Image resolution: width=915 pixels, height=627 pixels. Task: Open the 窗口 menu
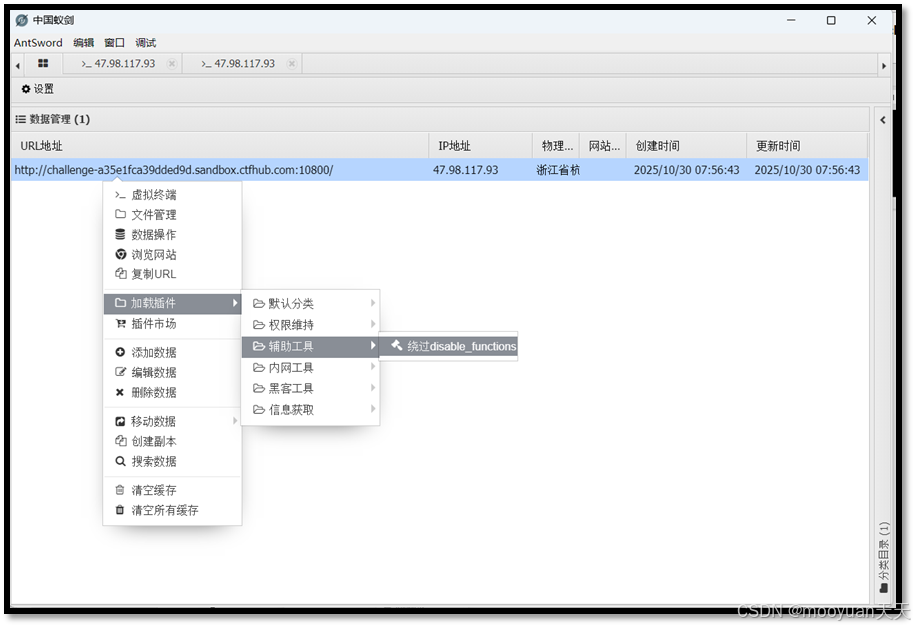(114, 43)
